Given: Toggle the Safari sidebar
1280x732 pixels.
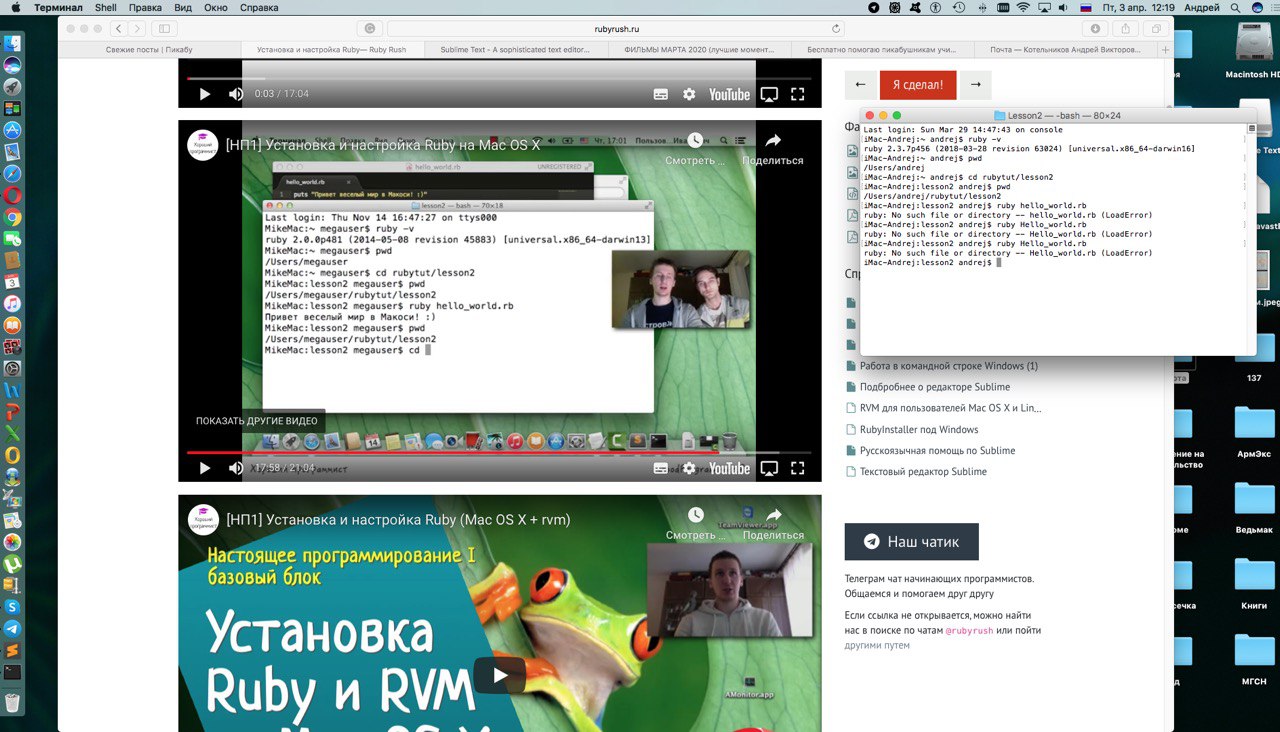Looking at the screenshot, I should point(165,29).
